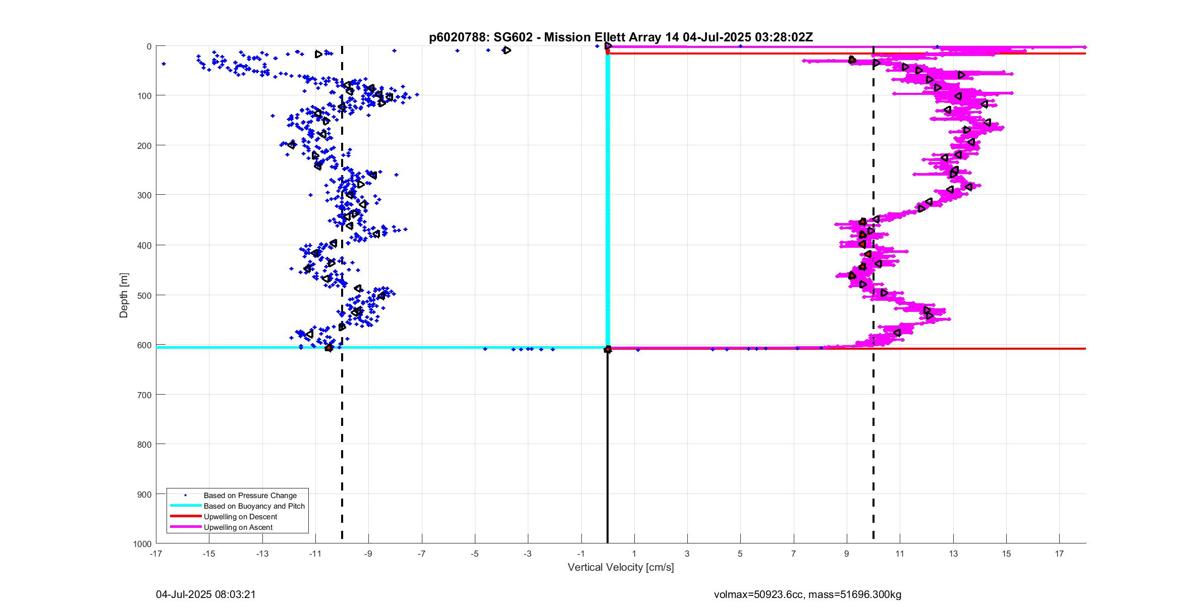1200x611 pixels.
Task: Click the plot title starting 'p6020788: SG602'
Action: [x=620, y=37]
